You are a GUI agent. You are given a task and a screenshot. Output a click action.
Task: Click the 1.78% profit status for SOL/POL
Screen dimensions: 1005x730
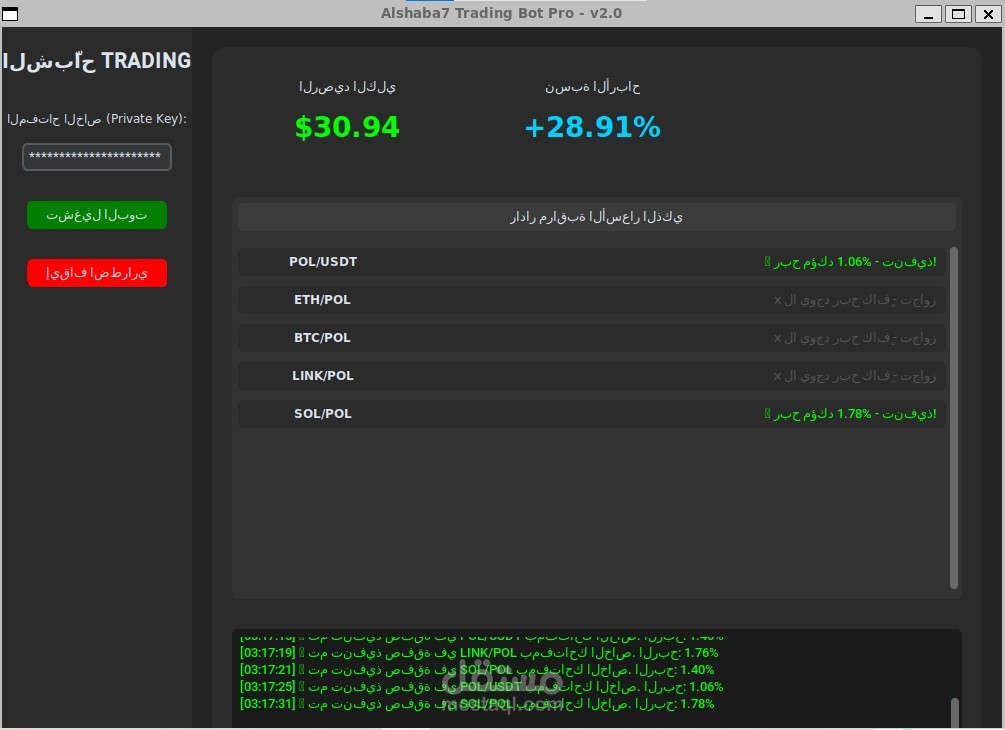coord(850,413)
